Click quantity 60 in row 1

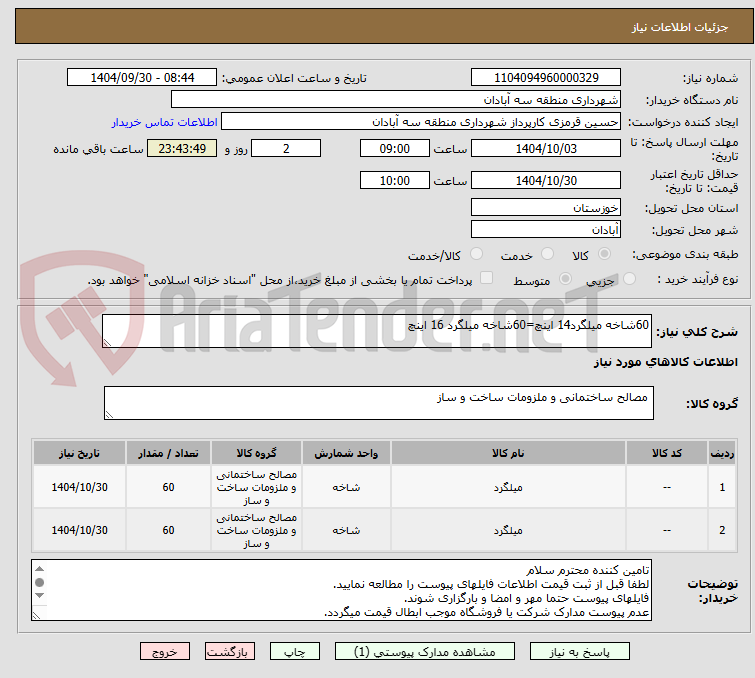click(168, 487)
